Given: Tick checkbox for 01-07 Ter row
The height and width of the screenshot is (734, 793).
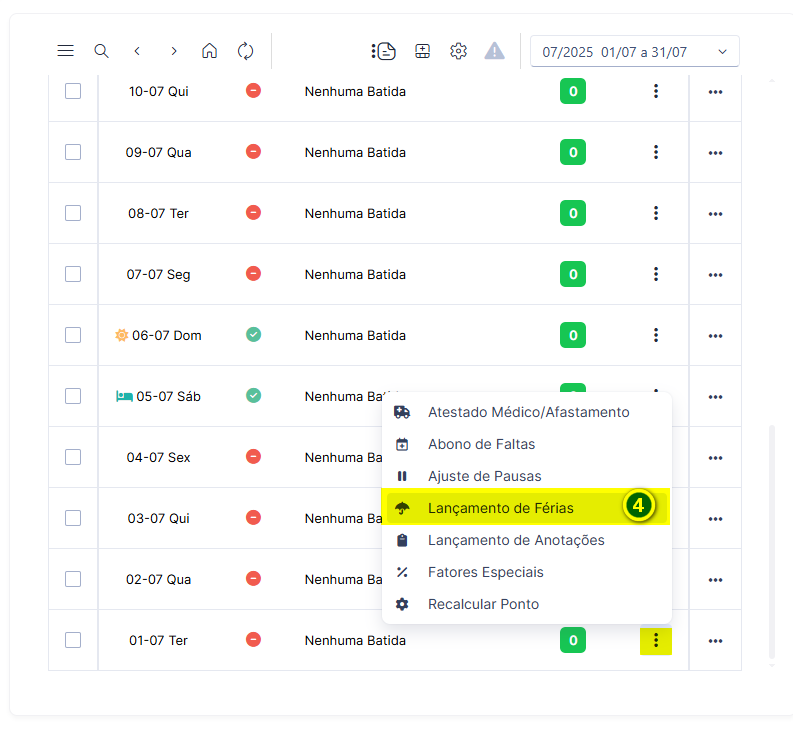Looking at the screenshot, I should click(x=73, y=640).
